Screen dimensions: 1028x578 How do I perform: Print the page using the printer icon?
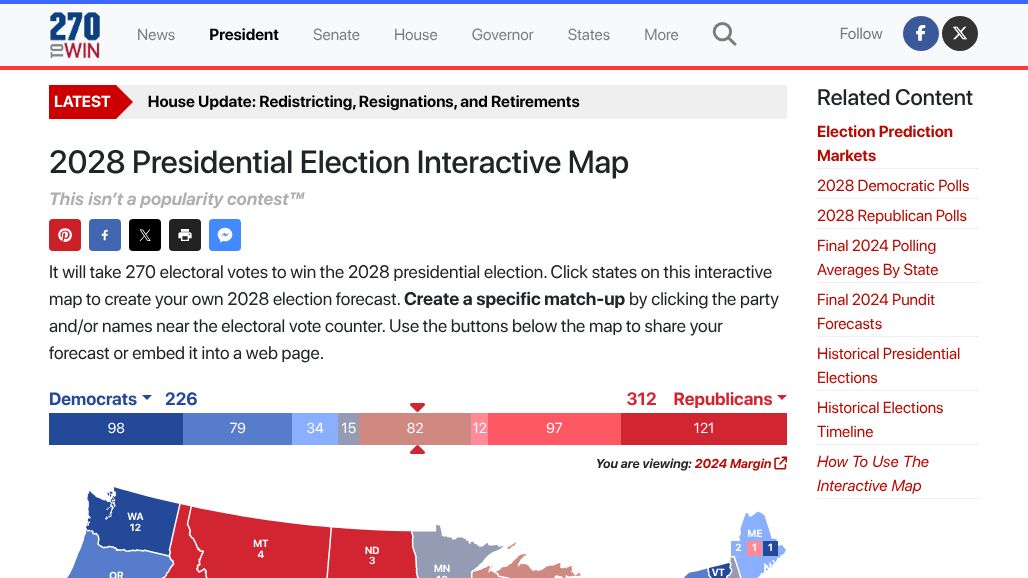tap(185, 235)
